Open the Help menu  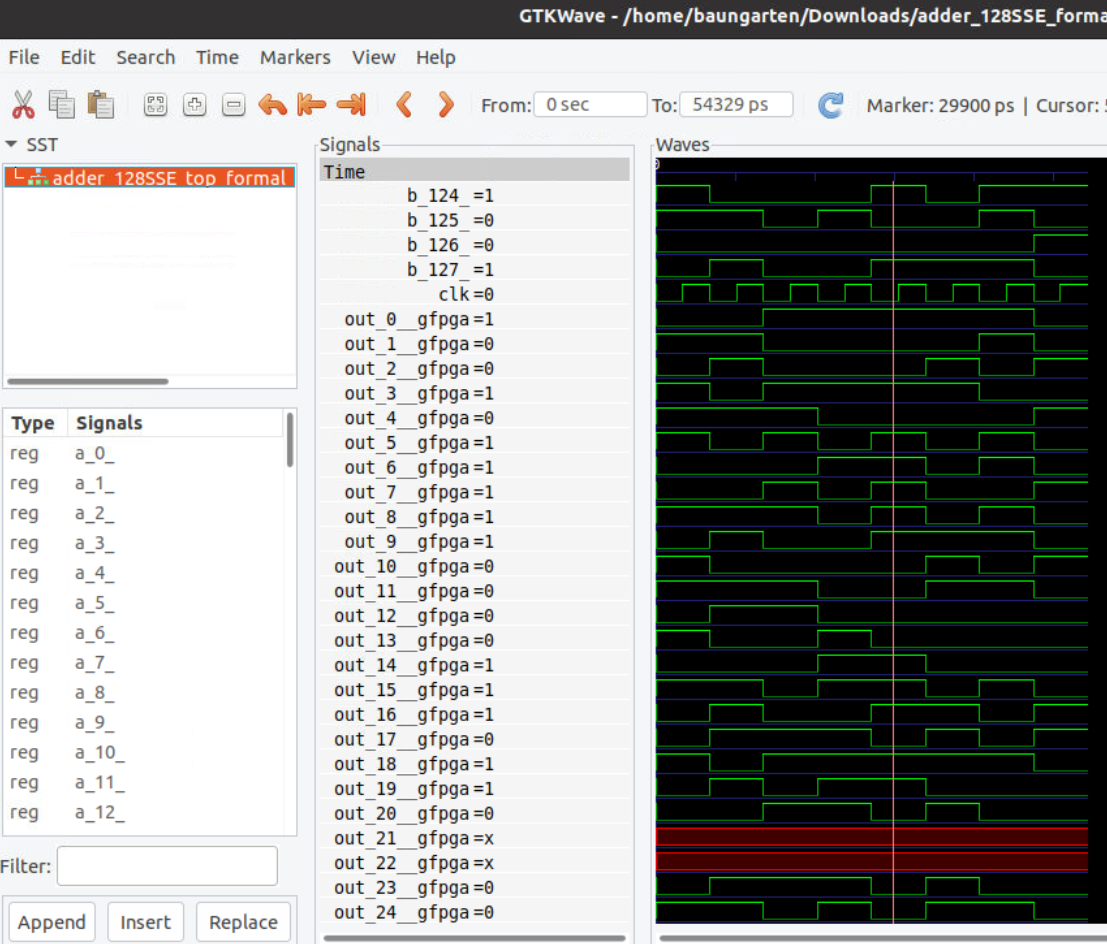435,57
